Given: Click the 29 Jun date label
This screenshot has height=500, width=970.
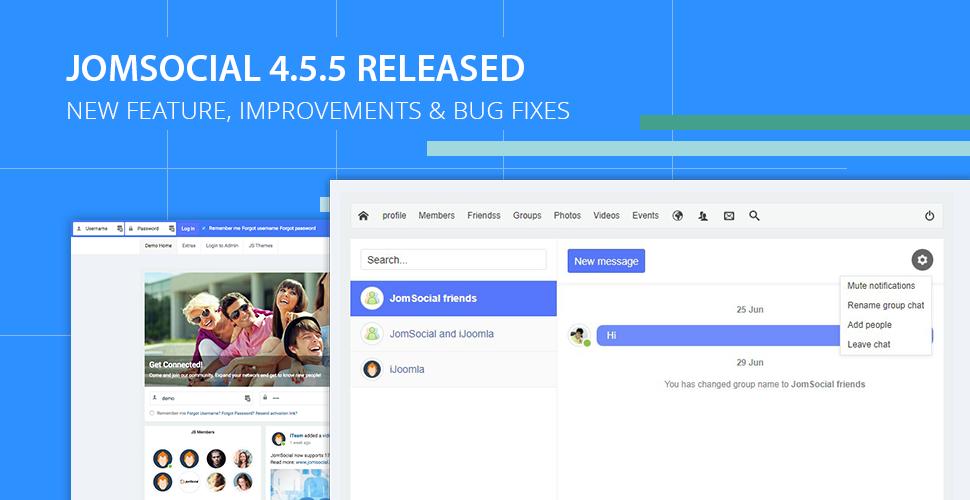Looking at the screenshot, I should [x=750, y=362].
